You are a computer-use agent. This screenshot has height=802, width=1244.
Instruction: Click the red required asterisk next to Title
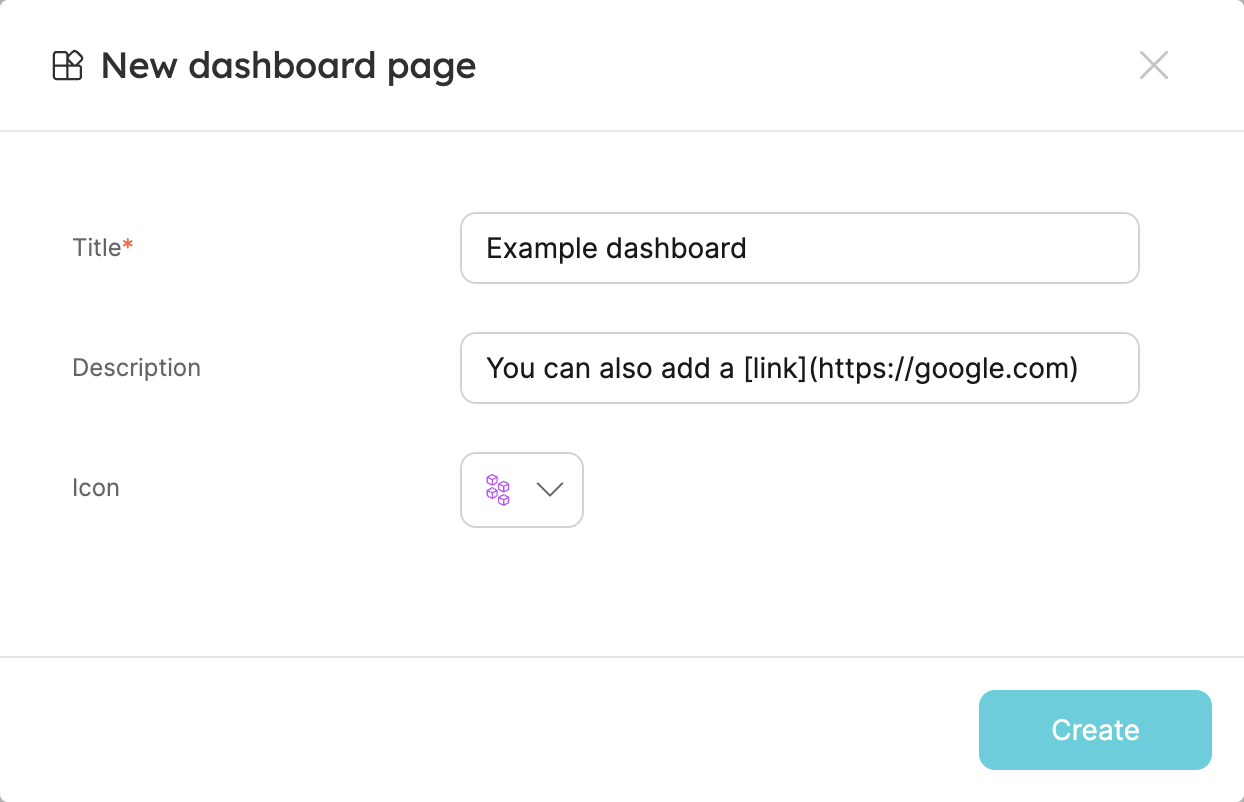128,246
